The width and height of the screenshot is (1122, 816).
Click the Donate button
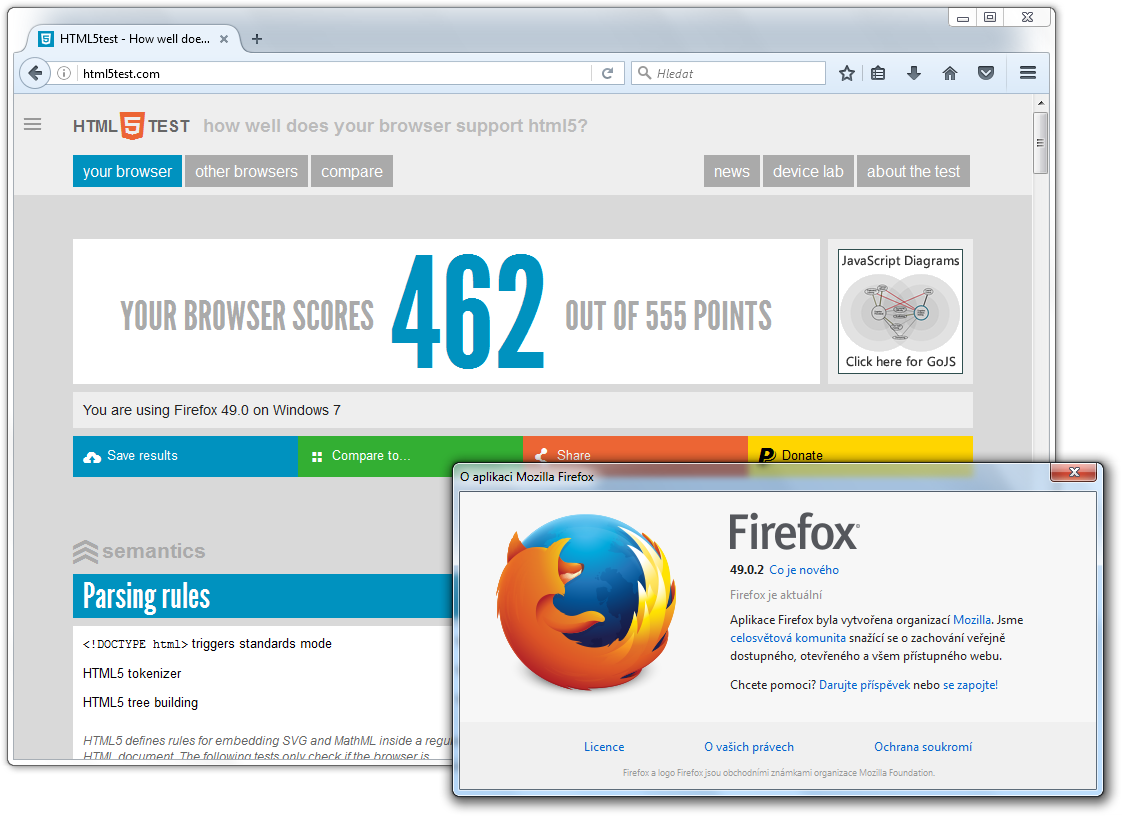click(860, 451)
